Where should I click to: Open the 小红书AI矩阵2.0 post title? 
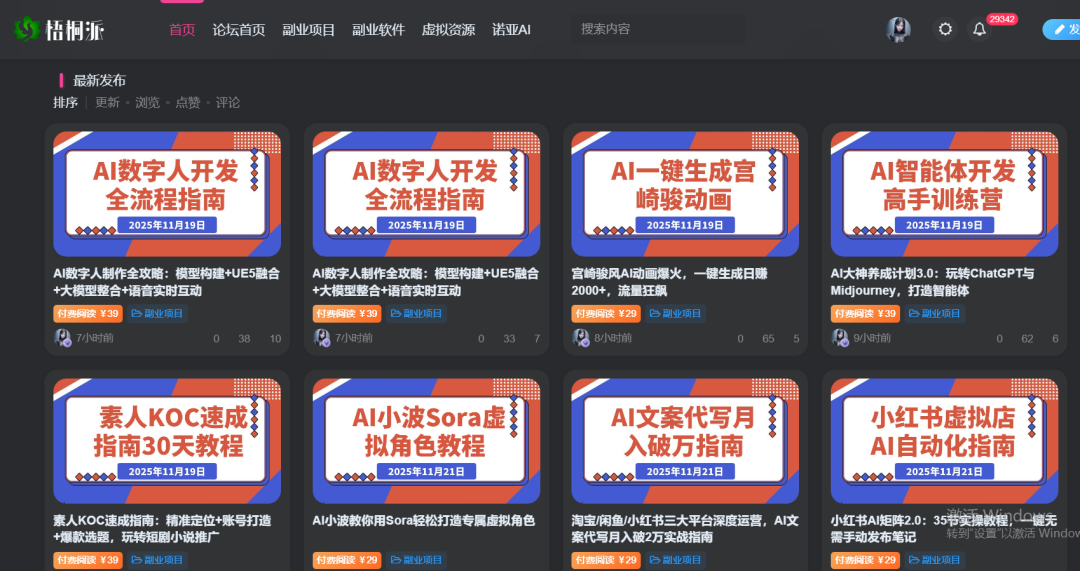click(944, 528)
